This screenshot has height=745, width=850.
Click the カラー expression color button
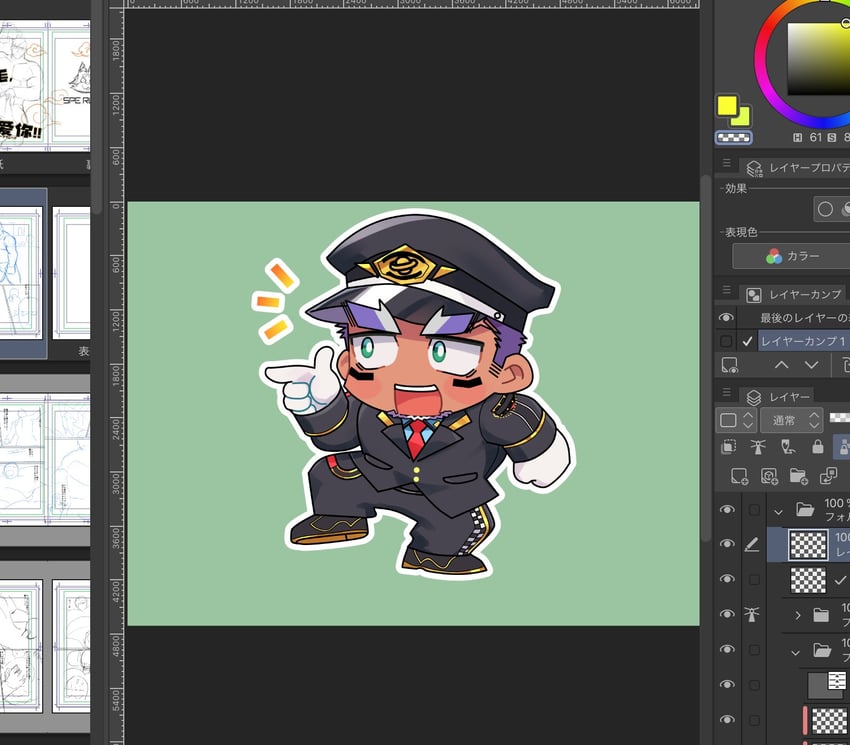[792, 256]
